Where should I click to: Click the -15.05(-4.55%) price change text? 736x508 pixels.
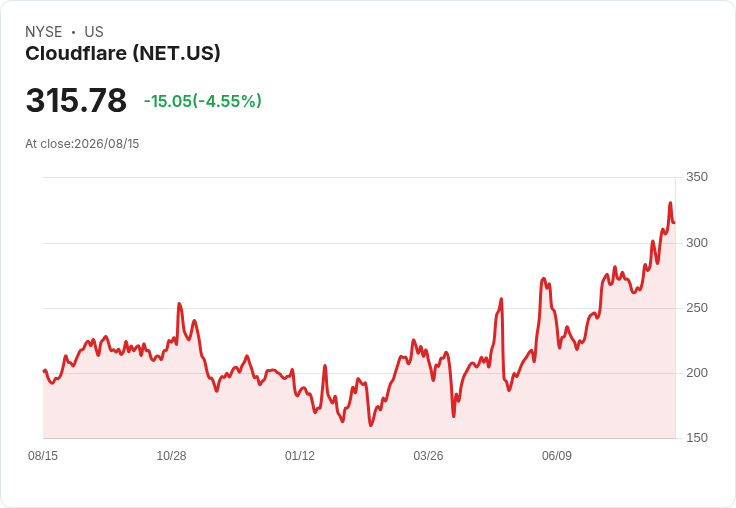point(202,100)
